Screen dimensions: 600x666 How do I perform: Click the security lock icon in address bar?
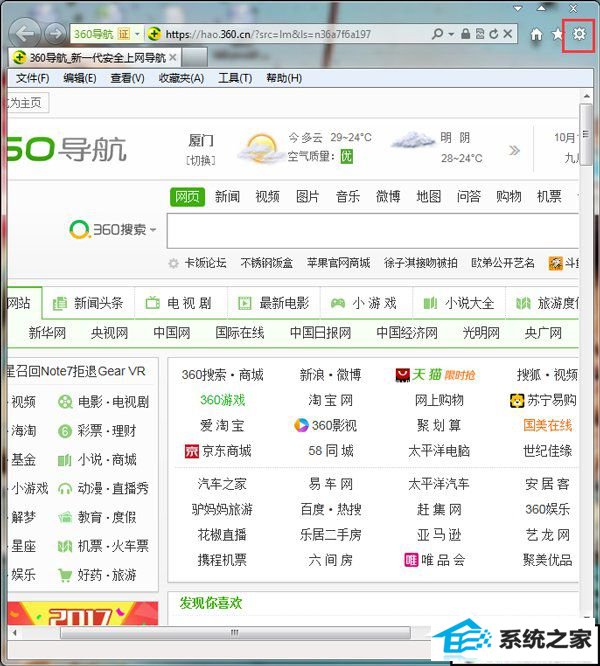[465, 34]
